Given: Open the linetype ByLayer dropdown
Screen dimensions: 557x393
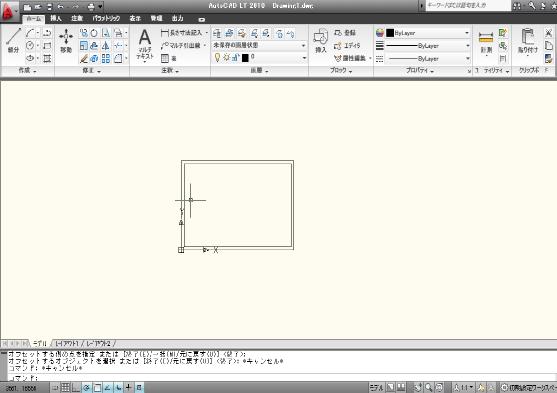Looking at the screenshot, I should pos(429,58).
